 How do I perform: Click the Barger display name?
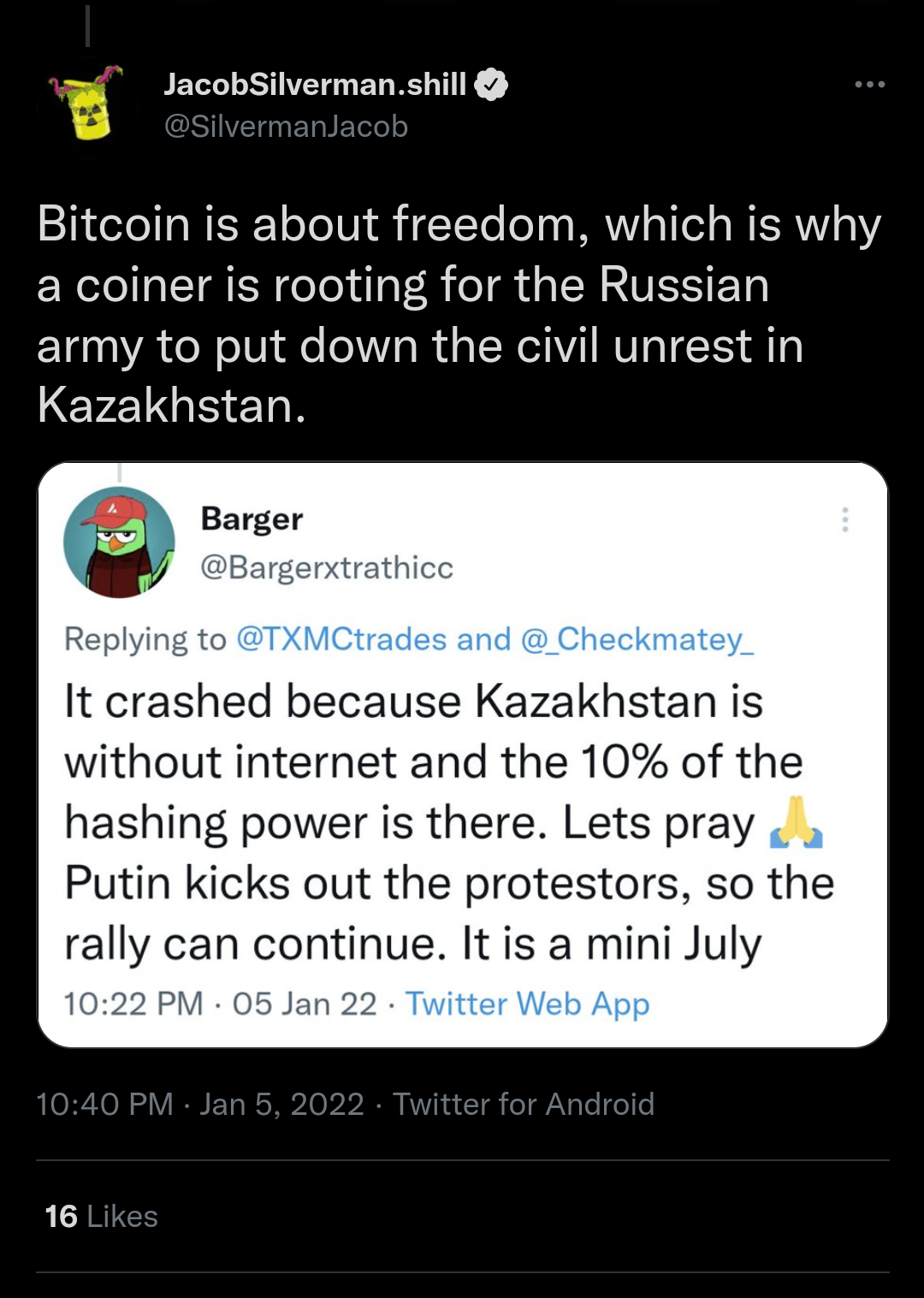pyautogui.click(x=252, y=519)
